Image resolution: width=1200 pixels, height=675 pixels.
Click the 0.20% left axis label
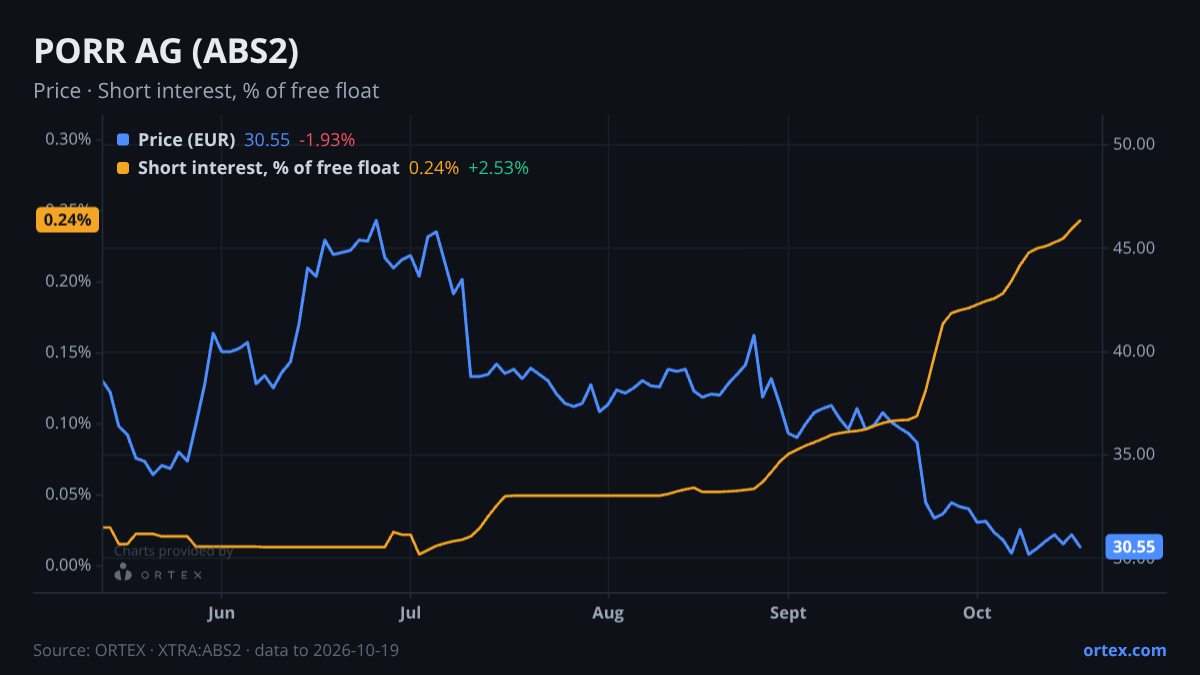click(68, 281)
